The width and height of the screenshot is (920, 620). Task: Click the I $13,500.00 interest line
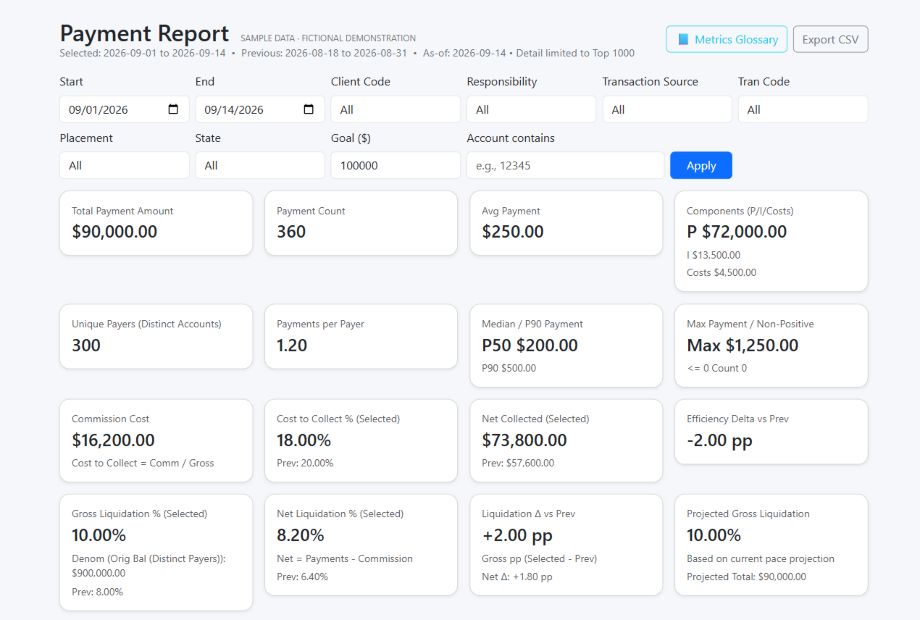[713, 255]
